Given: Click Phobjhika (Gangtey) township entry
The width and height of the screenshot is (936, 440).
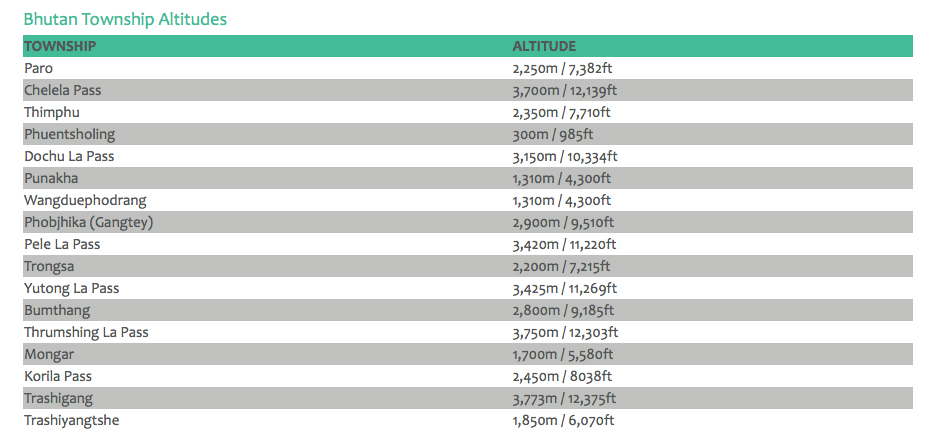Looking at the screenshot, I should coord(89,222).
